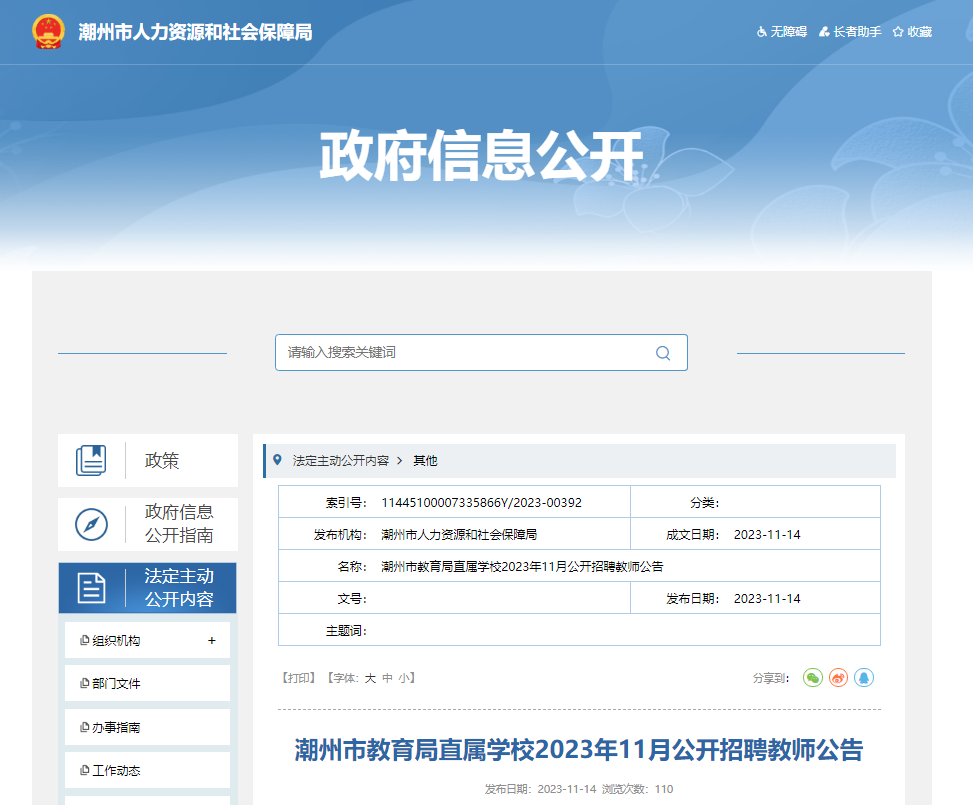Viewport: 973px width, 805px height.
Task: Click 浏览次数: 110 view count
Action: (x=638, y=789)
